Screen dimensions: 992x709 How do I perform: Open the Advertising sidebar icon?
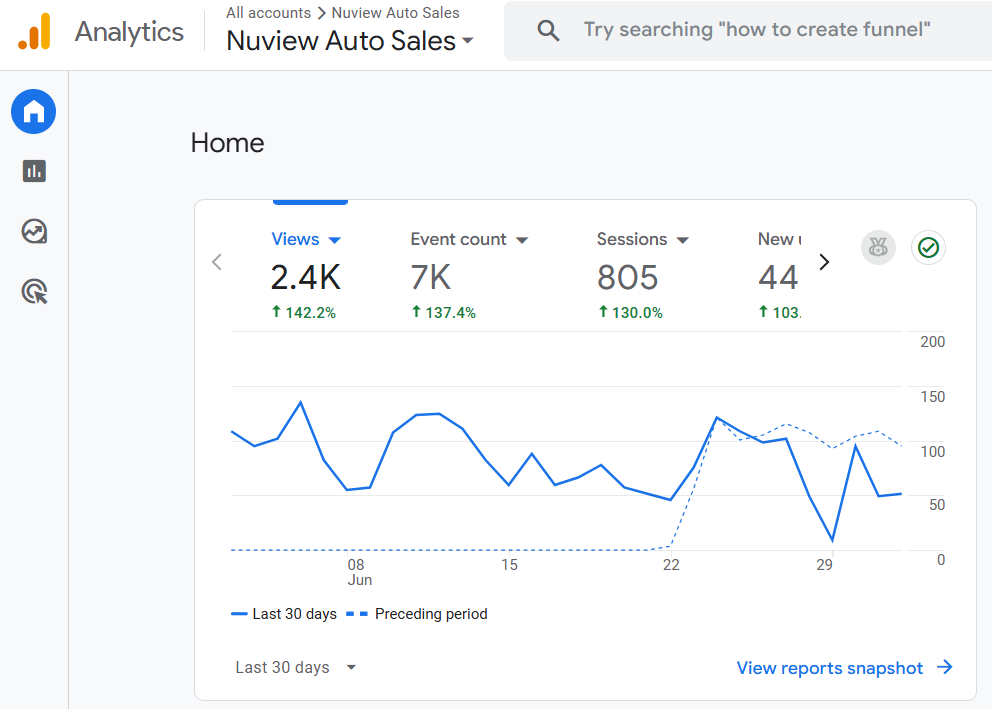pos(34,292)
